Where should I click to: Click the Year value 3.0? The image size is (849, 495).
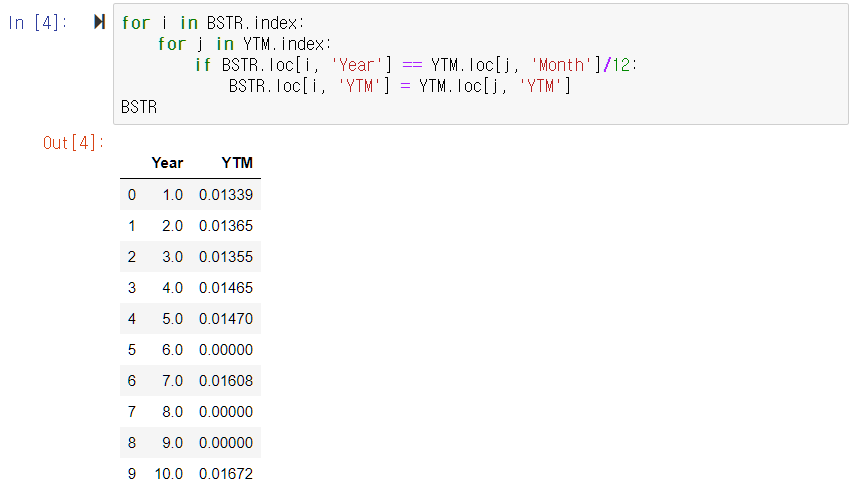point(172,257)
